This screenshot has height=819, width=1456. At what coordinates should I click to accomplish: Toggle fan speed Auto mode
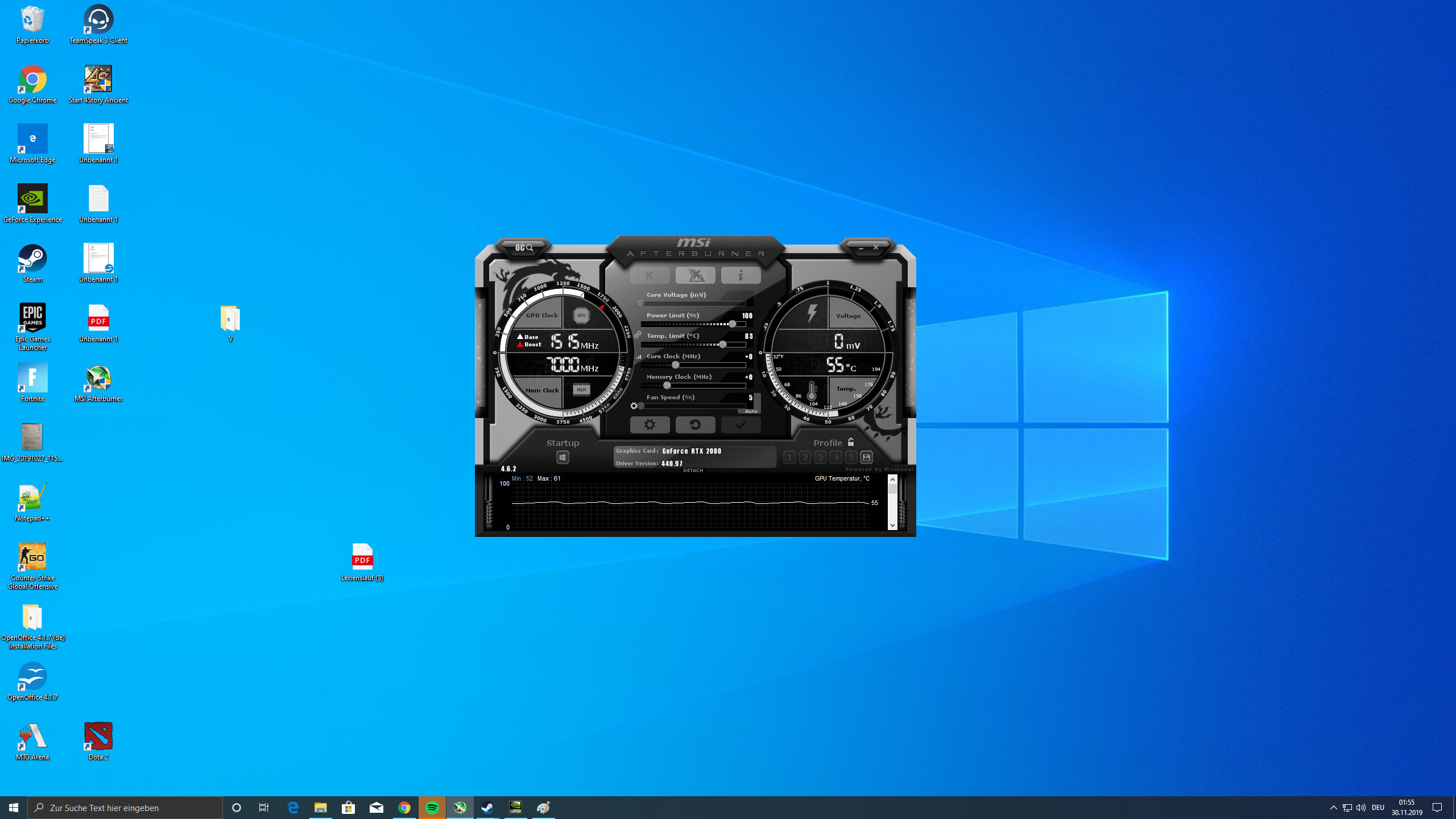pyautogui.click(x=751, y=411)
